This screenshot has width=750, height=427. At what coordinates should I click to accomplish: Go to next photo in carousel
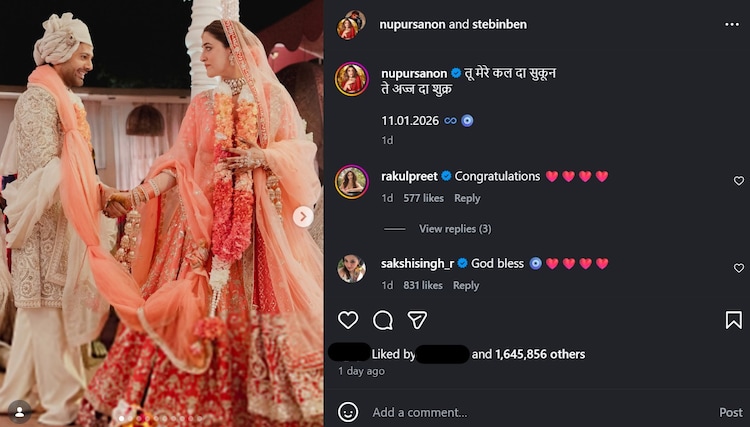303,216
